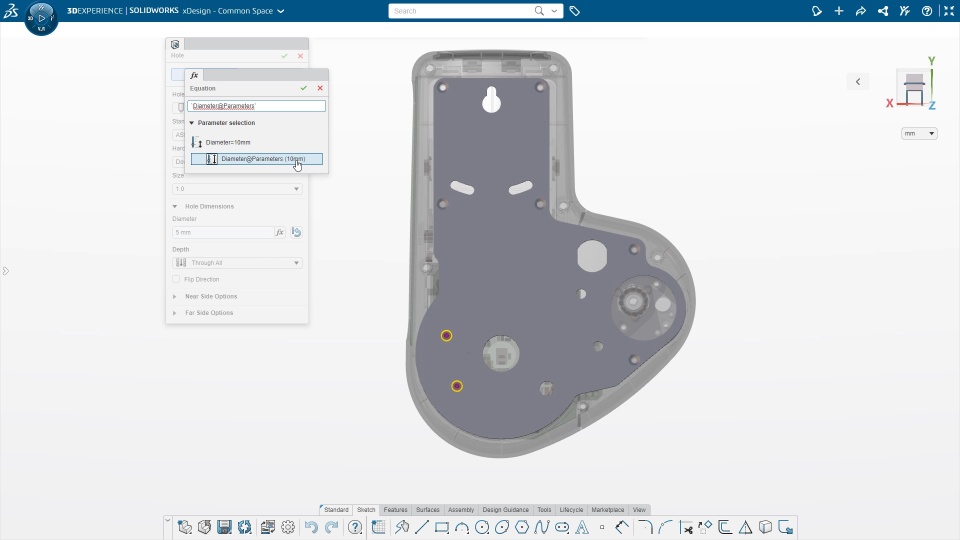Image resolution: width=960 pixels, height=540 pixels.
Task: Click the share arrow icon in top bar
Action: pyautogui.click(x=861, y=11)
